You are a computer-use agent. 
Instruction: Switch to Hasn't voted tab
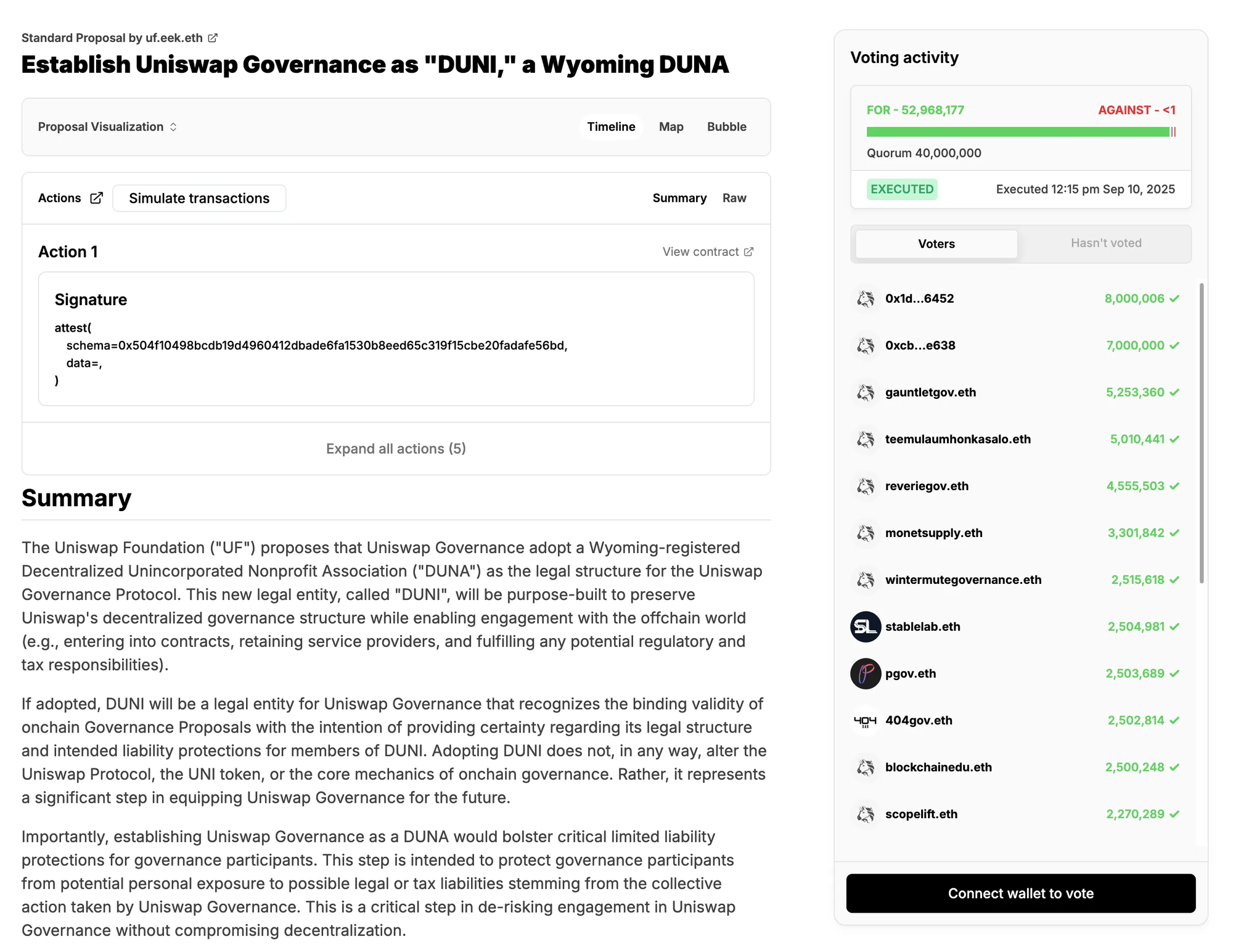tap(1105, 243)
